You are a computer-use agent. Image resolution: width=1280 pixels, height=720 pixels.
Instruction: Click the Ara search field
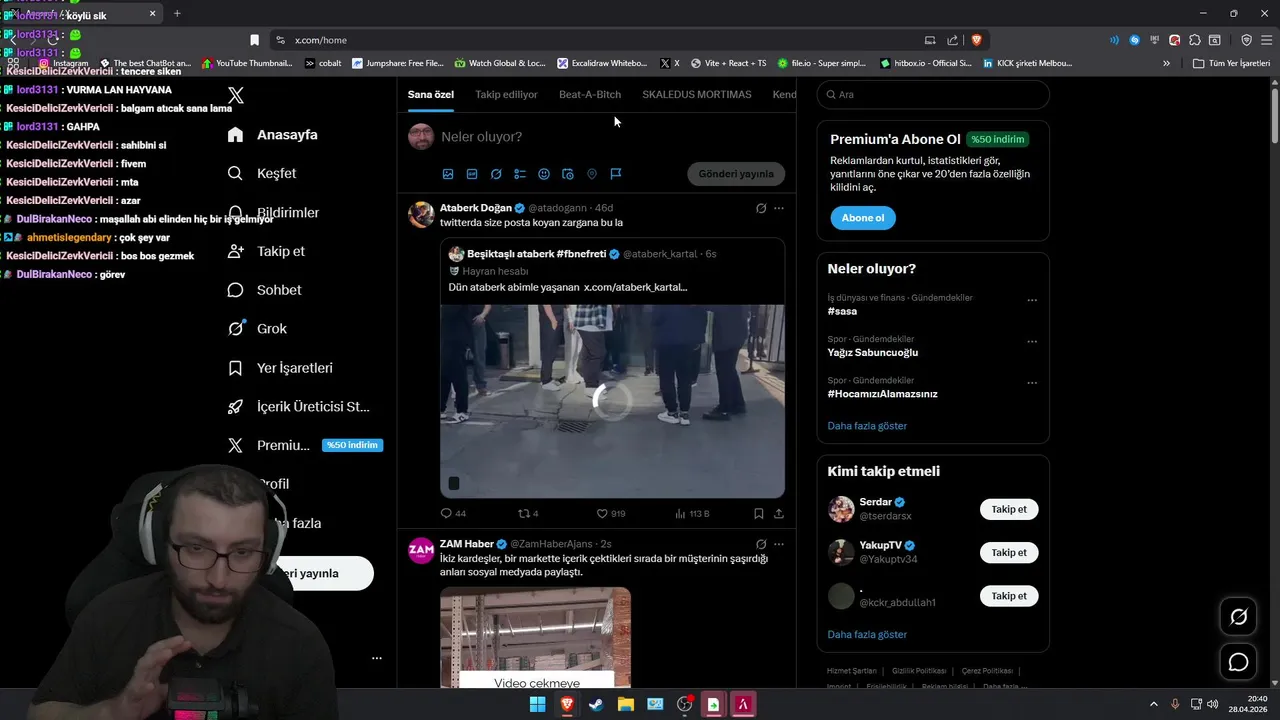(x=933, y=94)
